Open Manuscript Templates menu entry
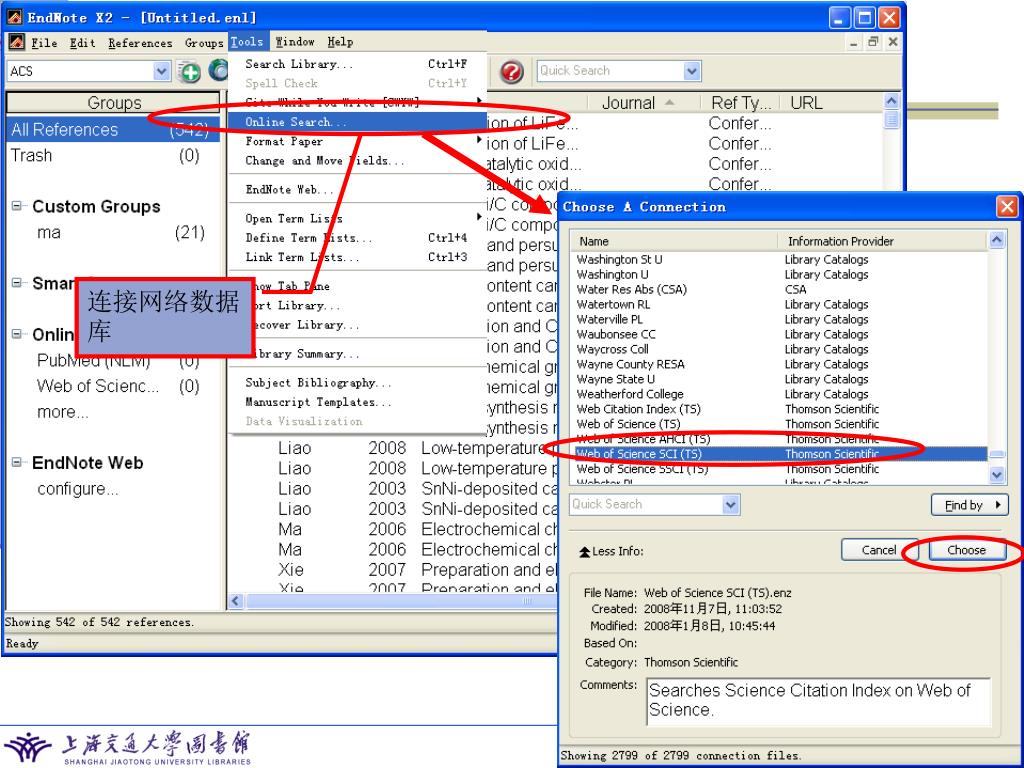The width and height of the screenshot is (1024, 768). (x=357, y=402)
